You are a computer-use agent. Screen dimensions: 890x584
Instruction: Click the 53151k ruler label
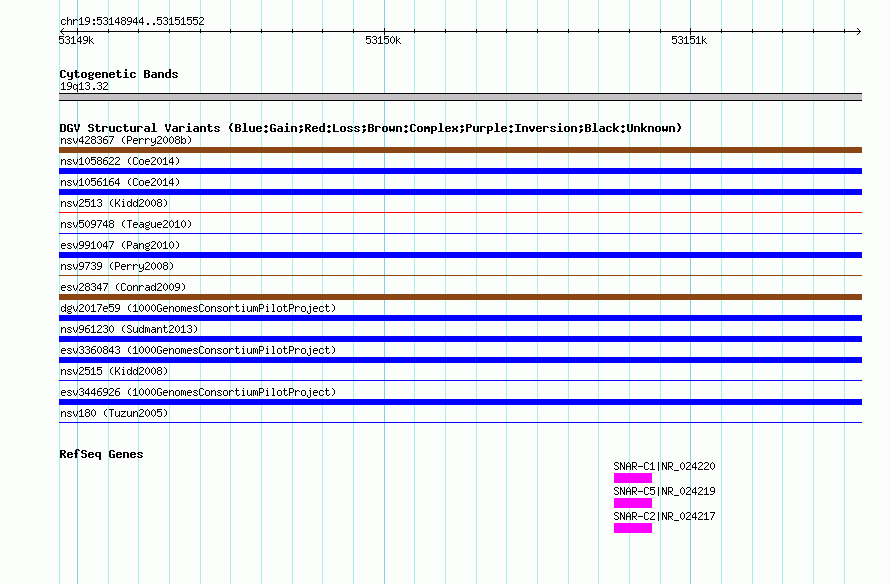tap(689, 40)
